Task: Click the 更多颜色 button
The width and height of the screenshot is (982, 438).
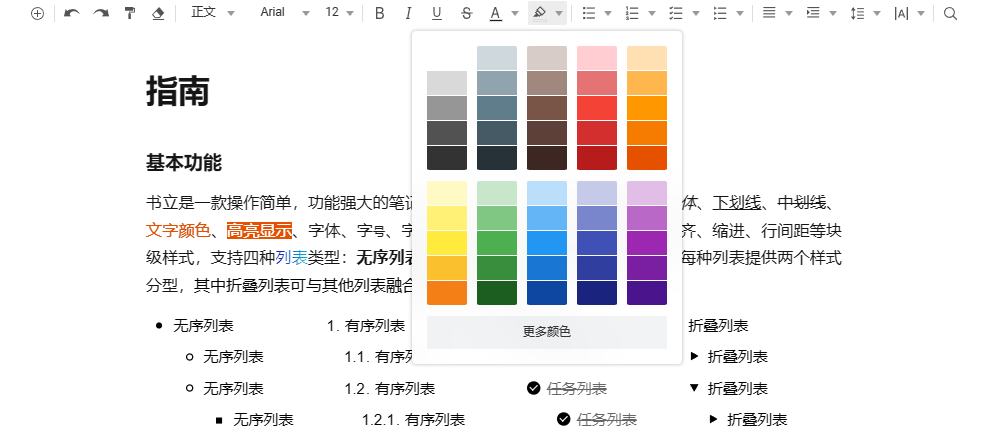Action: [x=547, y=332]
